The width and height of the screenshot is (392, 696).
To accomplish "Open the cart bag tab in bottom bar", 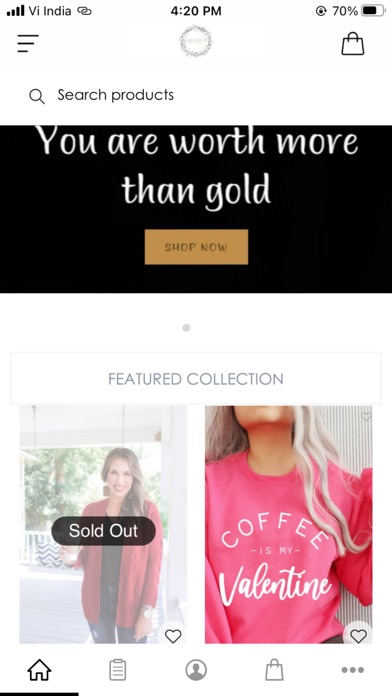I will (274, 669).
